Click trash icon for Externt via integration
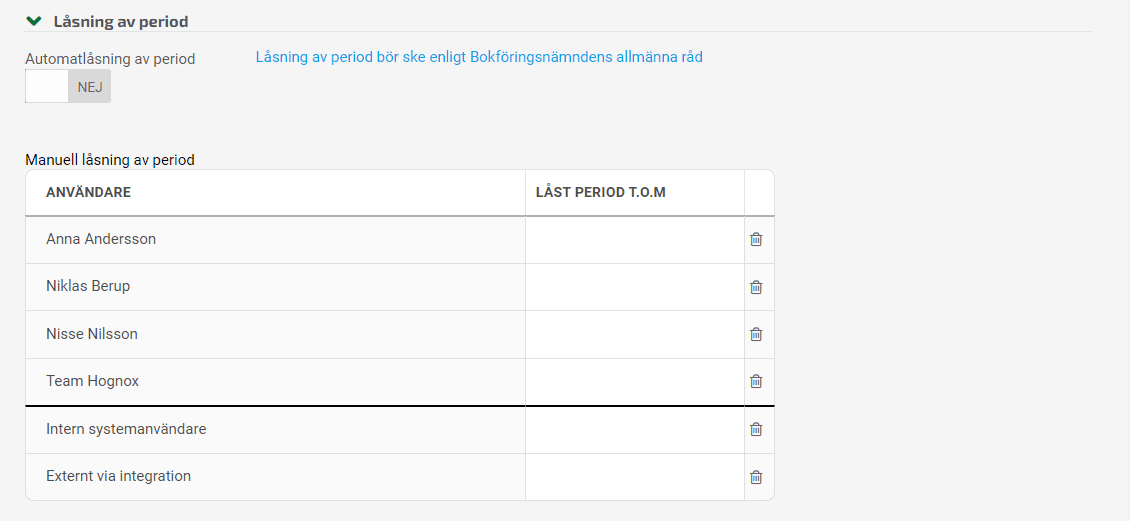Image resolution: width=1130 pixels, height=521 pixels. pyautogui.click(x=756, y=477)
